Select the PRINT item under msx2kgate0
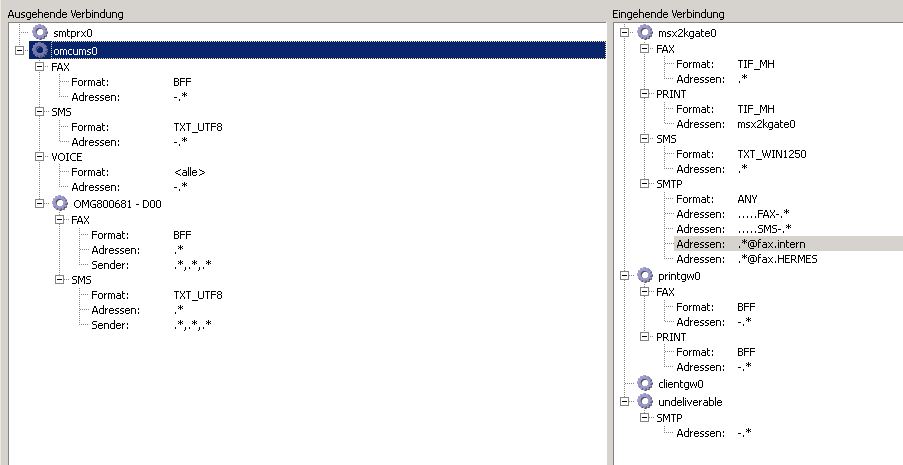 click(x=671, y=94)
